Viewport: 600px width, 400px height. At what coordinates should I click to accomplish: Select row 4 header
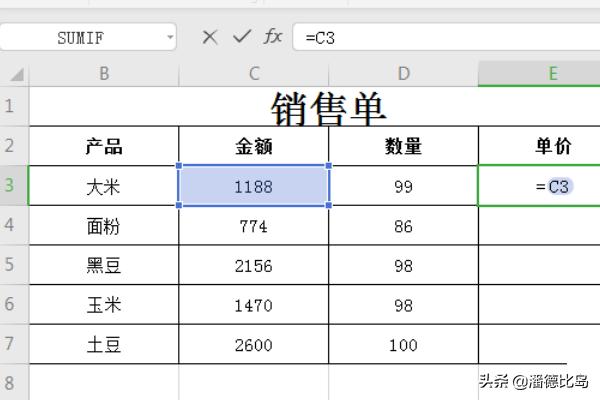(x=14, y=225)
